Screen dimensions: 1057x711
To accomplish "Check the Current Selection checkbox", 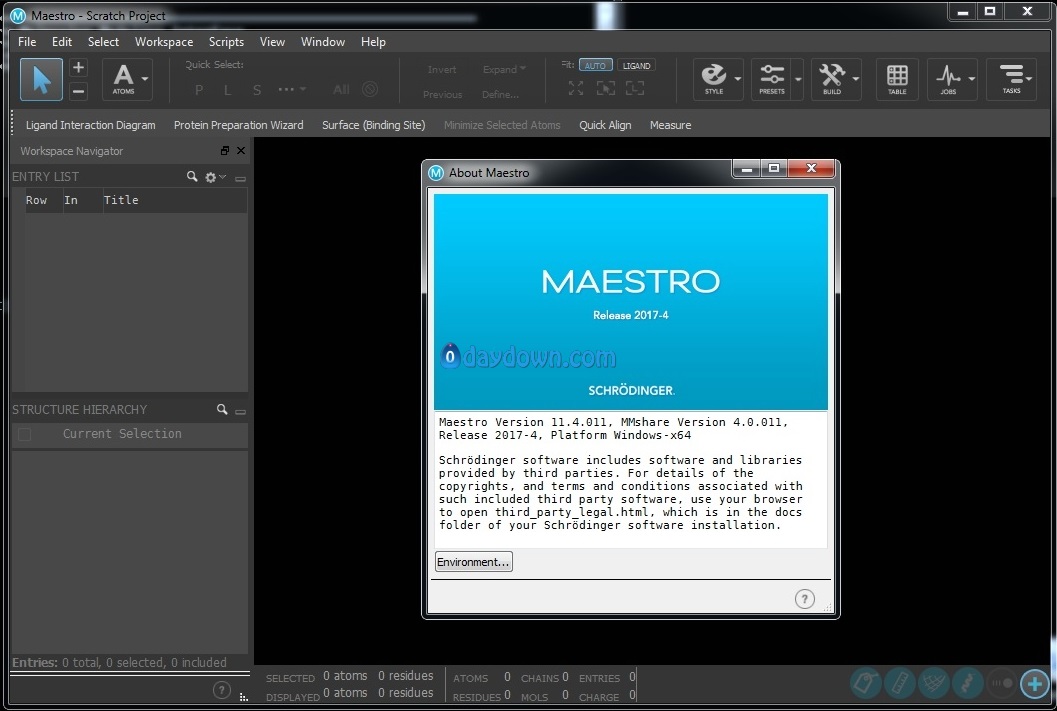I will tap(25, 434).
